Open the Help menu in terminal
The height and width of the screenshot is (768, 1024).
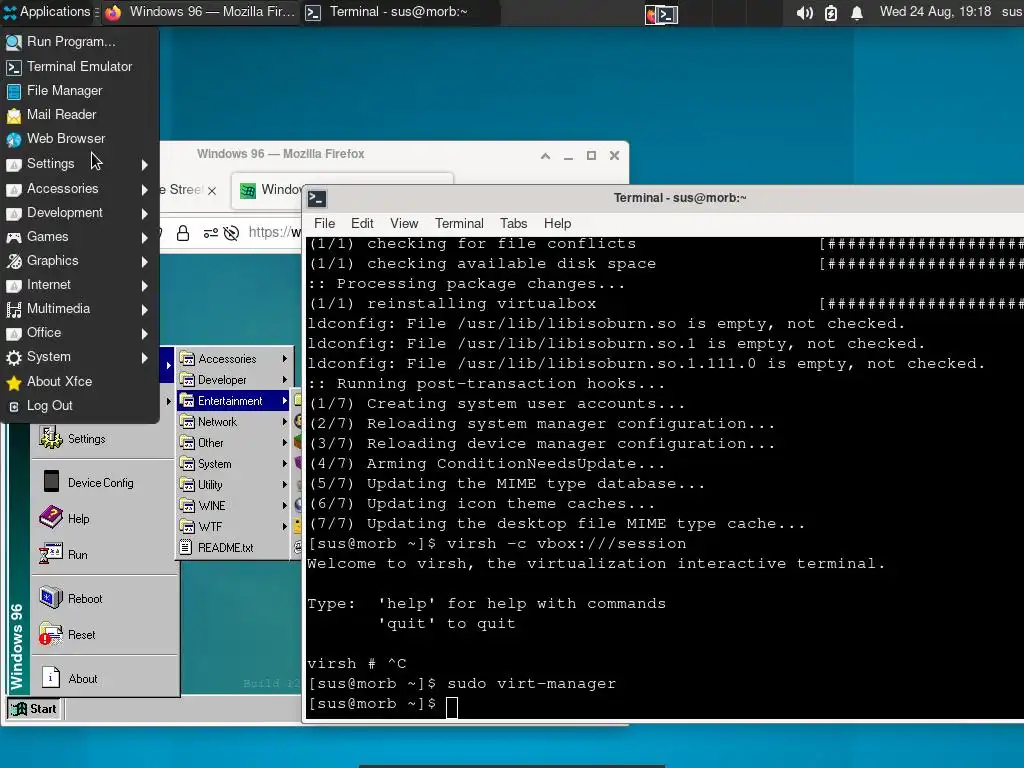click(x=557, y=223)
